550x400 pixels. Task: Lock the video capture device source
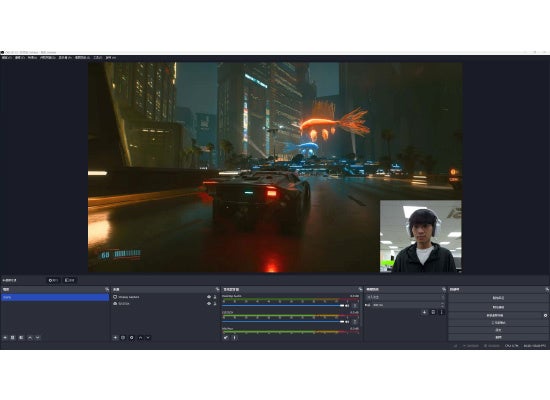[215, 304]
